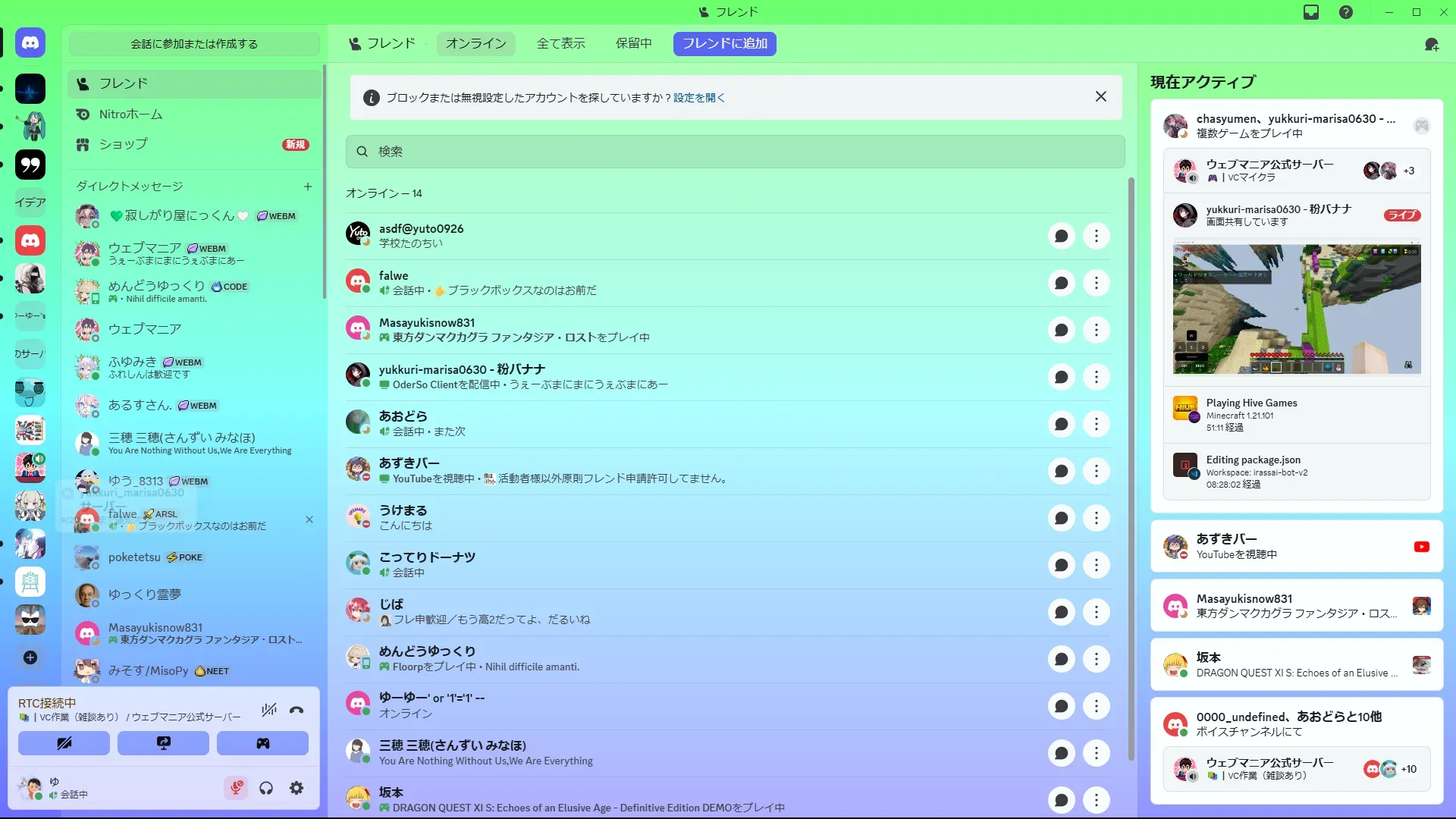Screen dimensions: 1456x819
Task: Create a DM with plus icon
Action: [308, 187]
